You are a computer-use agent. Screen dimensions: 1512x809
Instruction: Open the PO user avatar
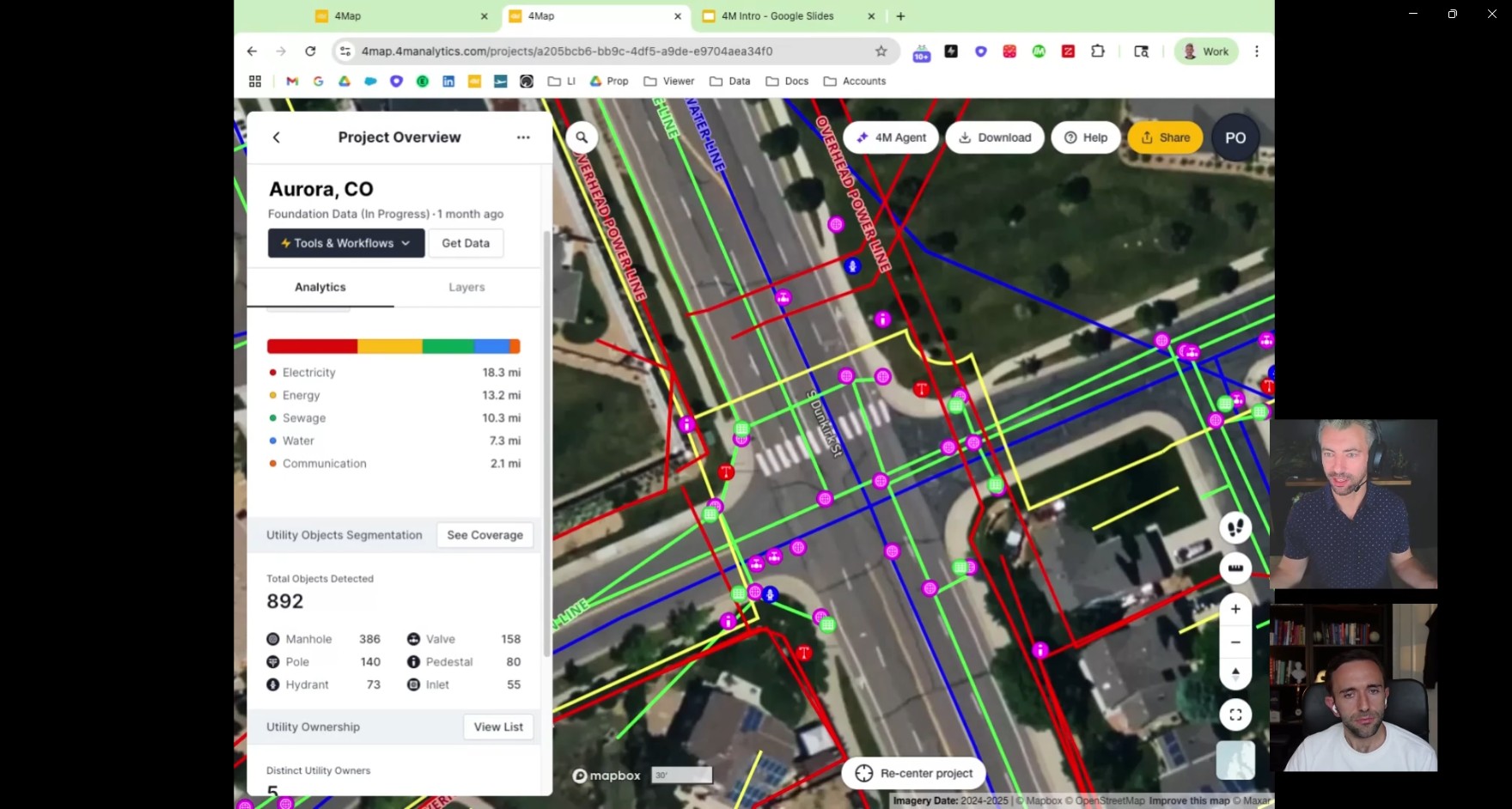click(x=1235, y=137)
